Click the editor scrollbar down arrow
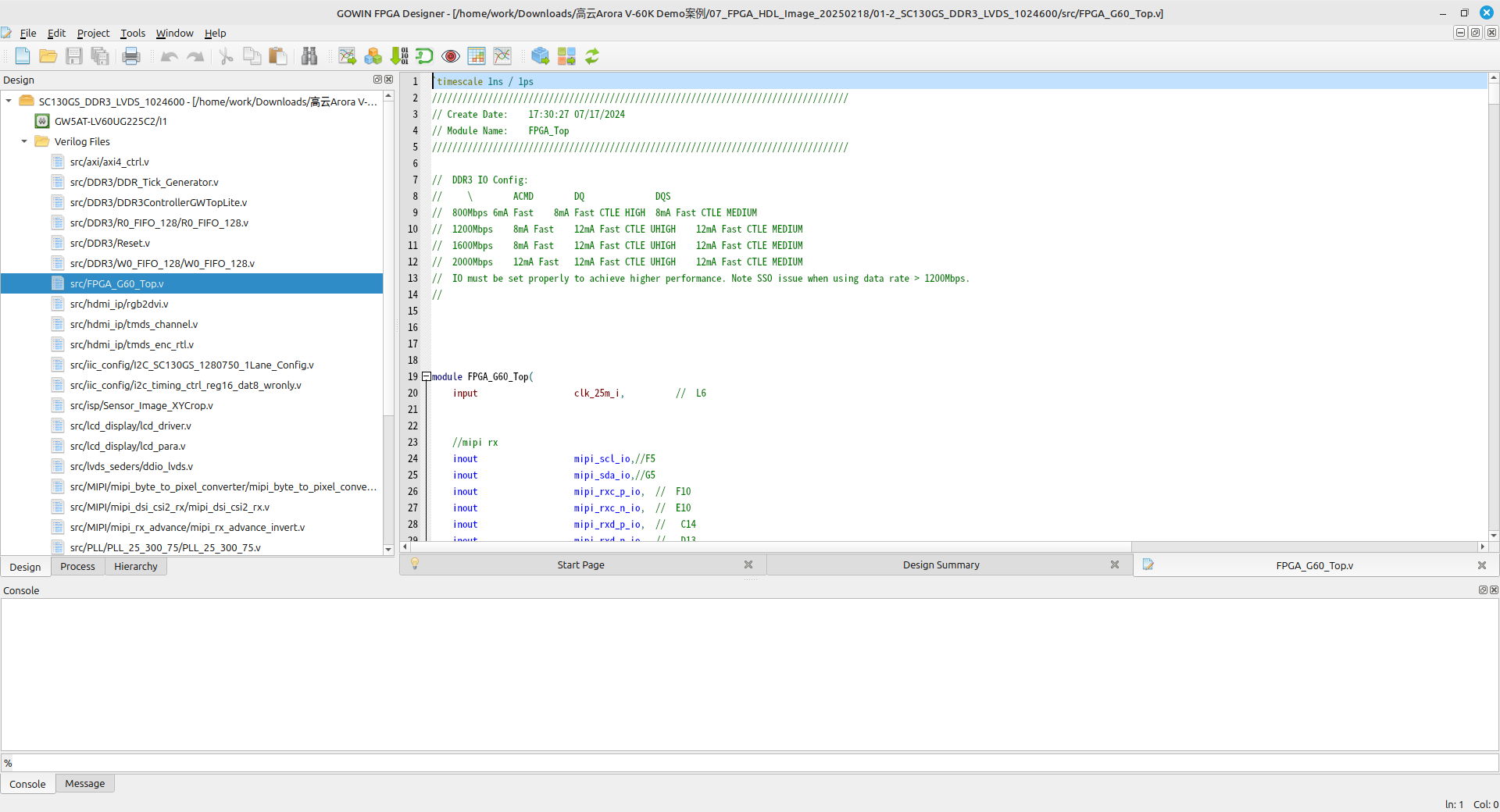Viewport: 1500px width, 812px height. [1494, 536]
